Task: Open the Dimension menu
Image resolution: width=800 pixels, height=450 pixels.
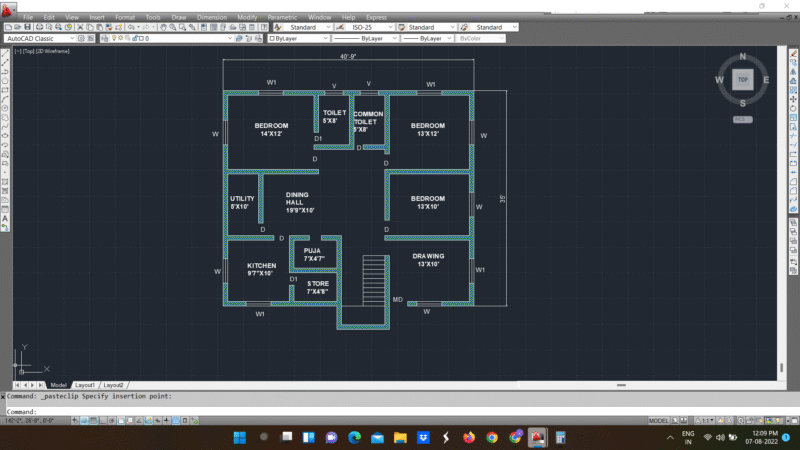Action: click(x=212, y=17)
